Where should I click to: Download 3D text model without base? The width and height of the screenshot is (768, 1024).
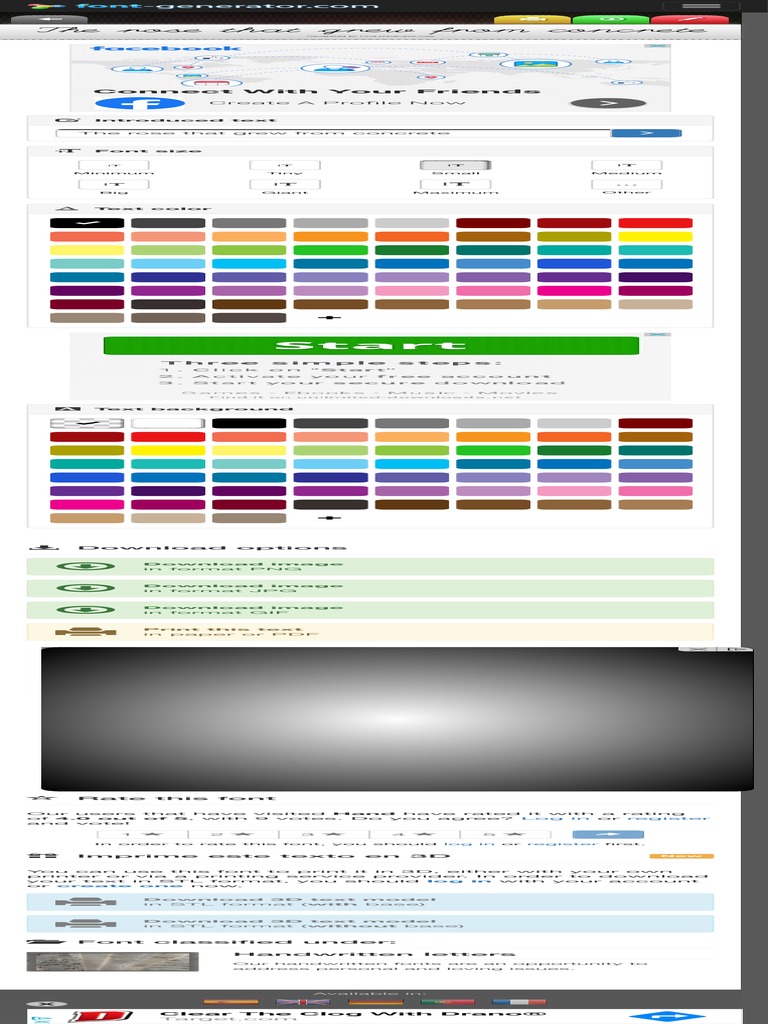click(370, 923)
